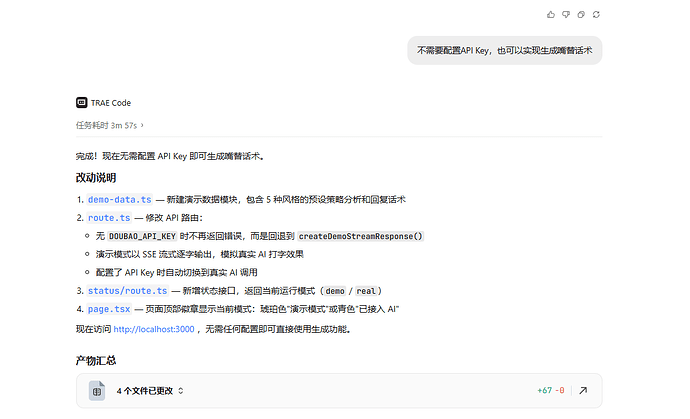Click the TRAE Code logo icon
690x419 pixels.
coord(81,103)
